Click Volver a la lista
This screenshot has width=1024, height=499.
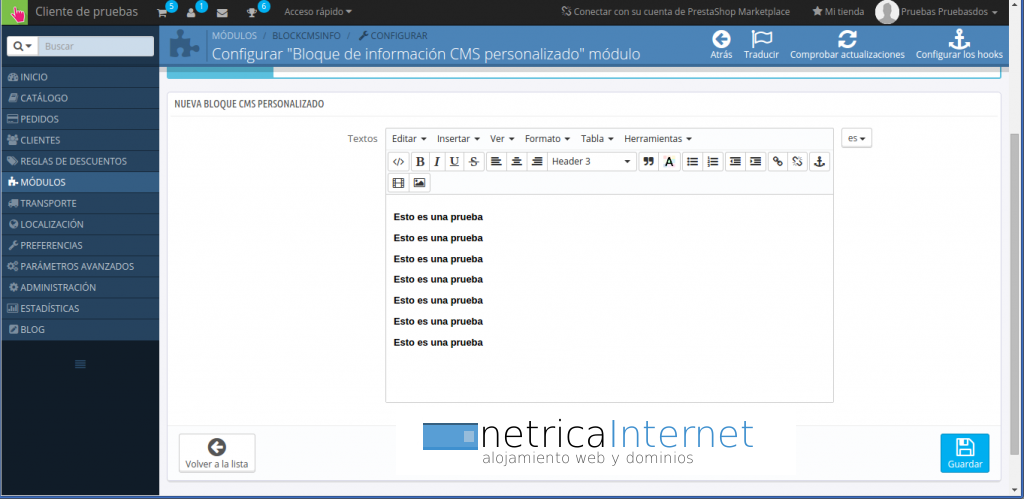tap(217, 453)
